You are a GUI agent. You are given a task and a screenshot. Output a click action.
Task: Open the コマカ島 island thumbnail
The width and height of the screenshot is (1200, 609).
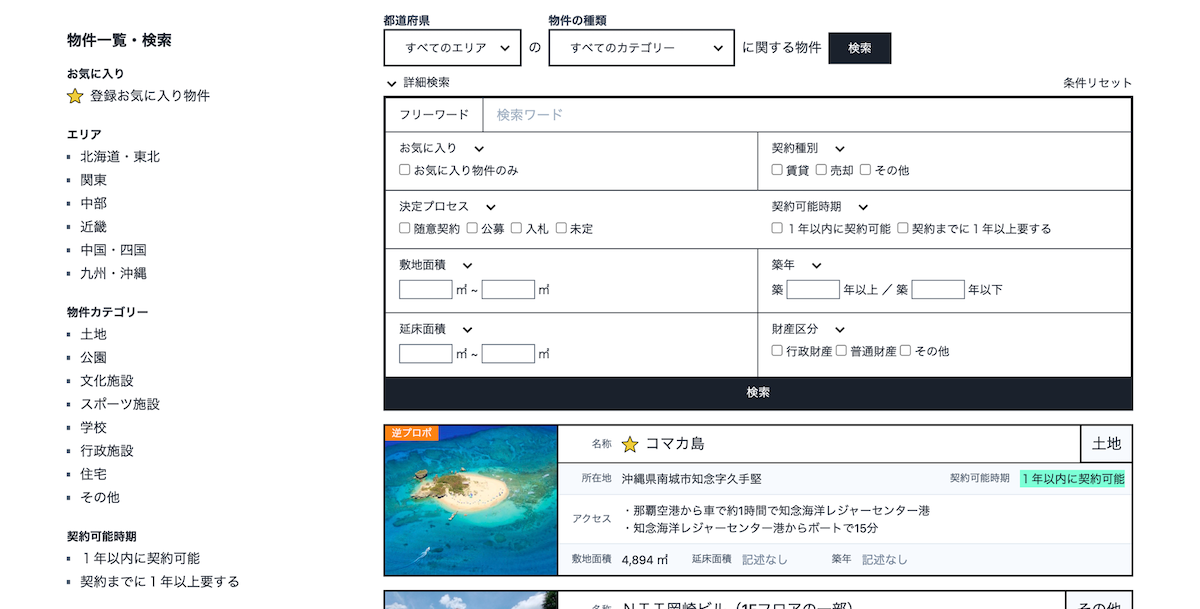tap(471, 500)
